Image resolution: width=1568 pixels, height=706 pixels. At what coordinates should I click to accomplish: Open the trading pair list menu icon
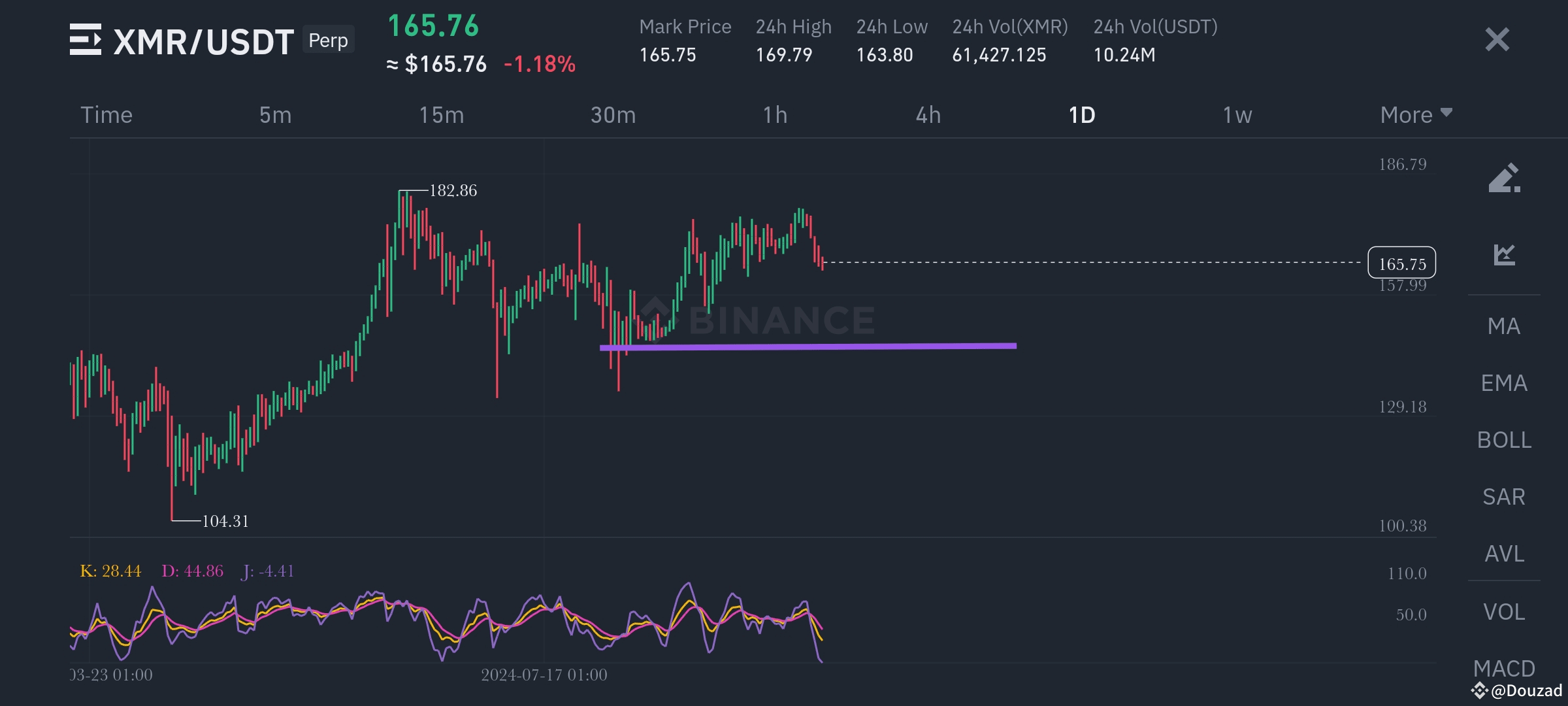(85, 39)
